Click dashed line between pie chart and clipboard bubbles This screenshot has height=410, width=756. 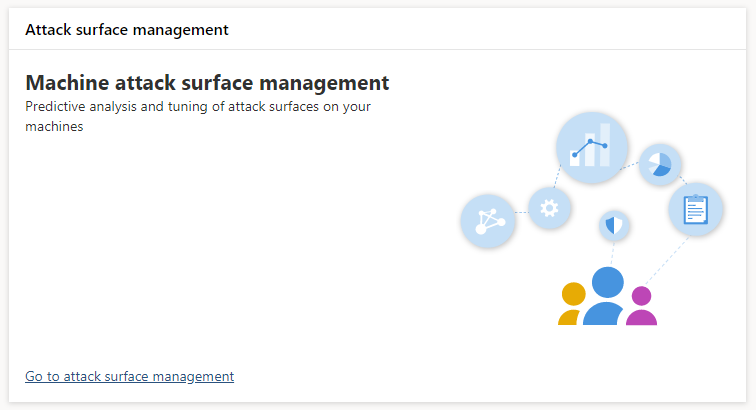[681, 180]
